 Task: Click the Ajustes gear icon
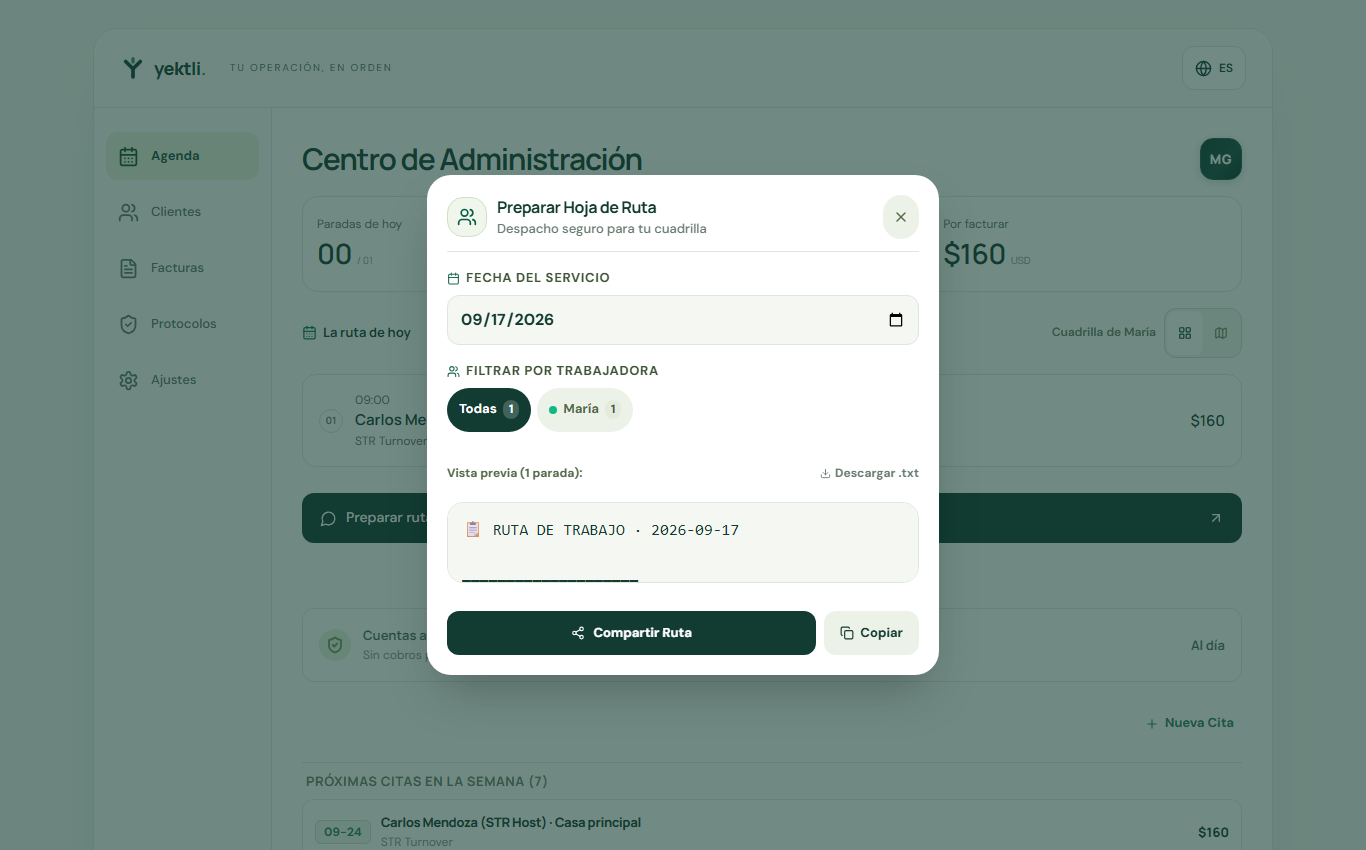pyautogui.click(x=128, y=380)
